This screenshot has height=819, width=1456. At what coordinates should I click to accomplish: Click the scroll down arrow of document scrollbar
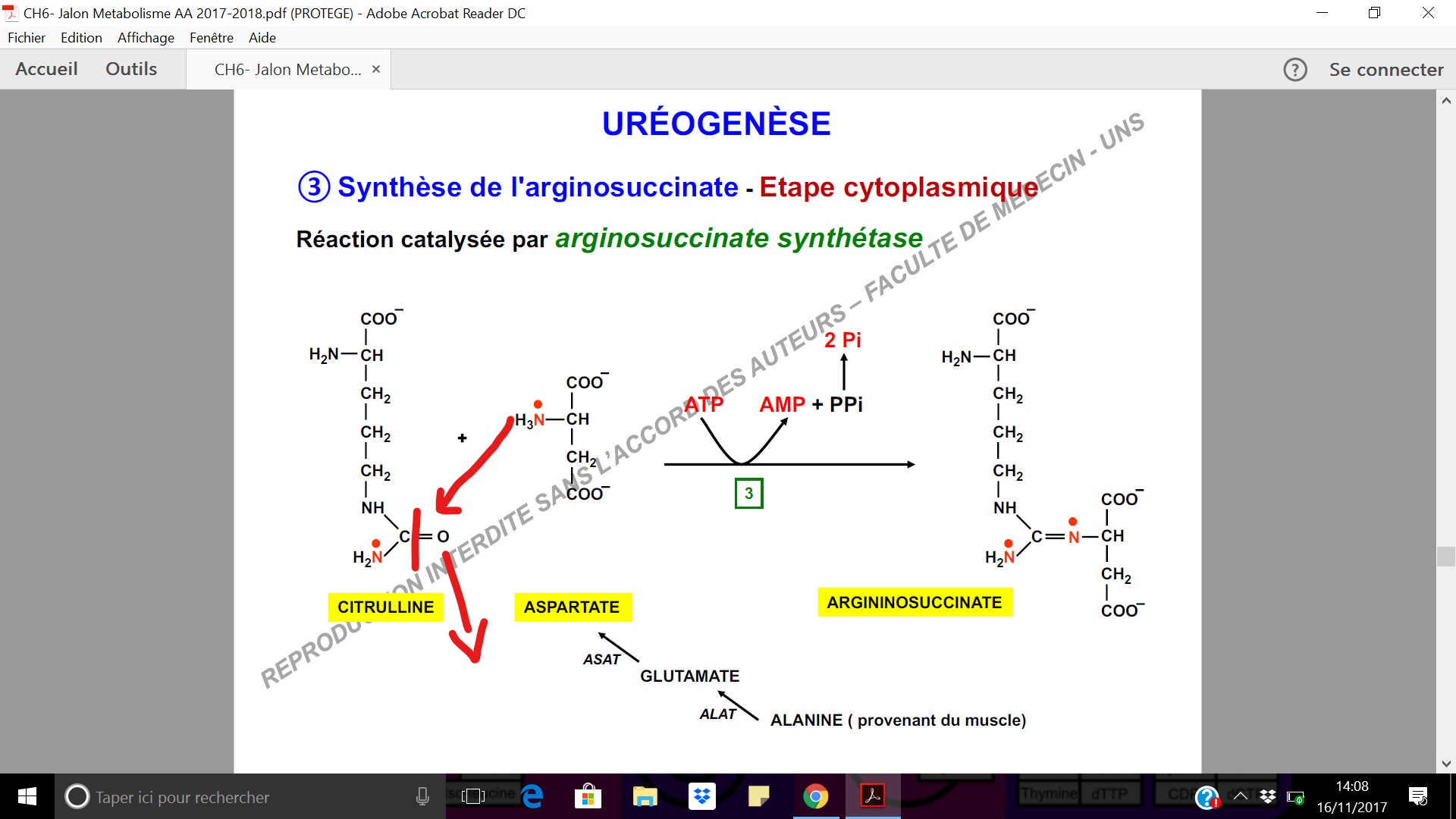pos(1445,763)
